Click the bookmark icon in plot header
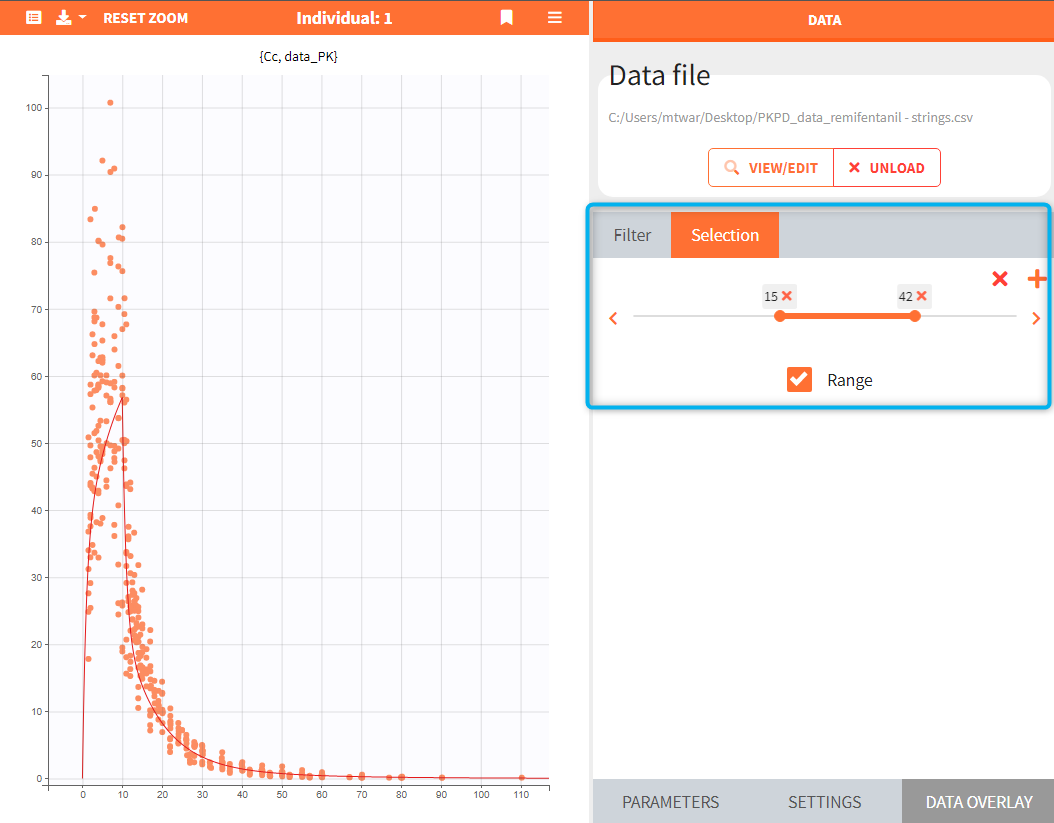The width and height of the screenshot is (1054, 823). (x=507, y=18)
